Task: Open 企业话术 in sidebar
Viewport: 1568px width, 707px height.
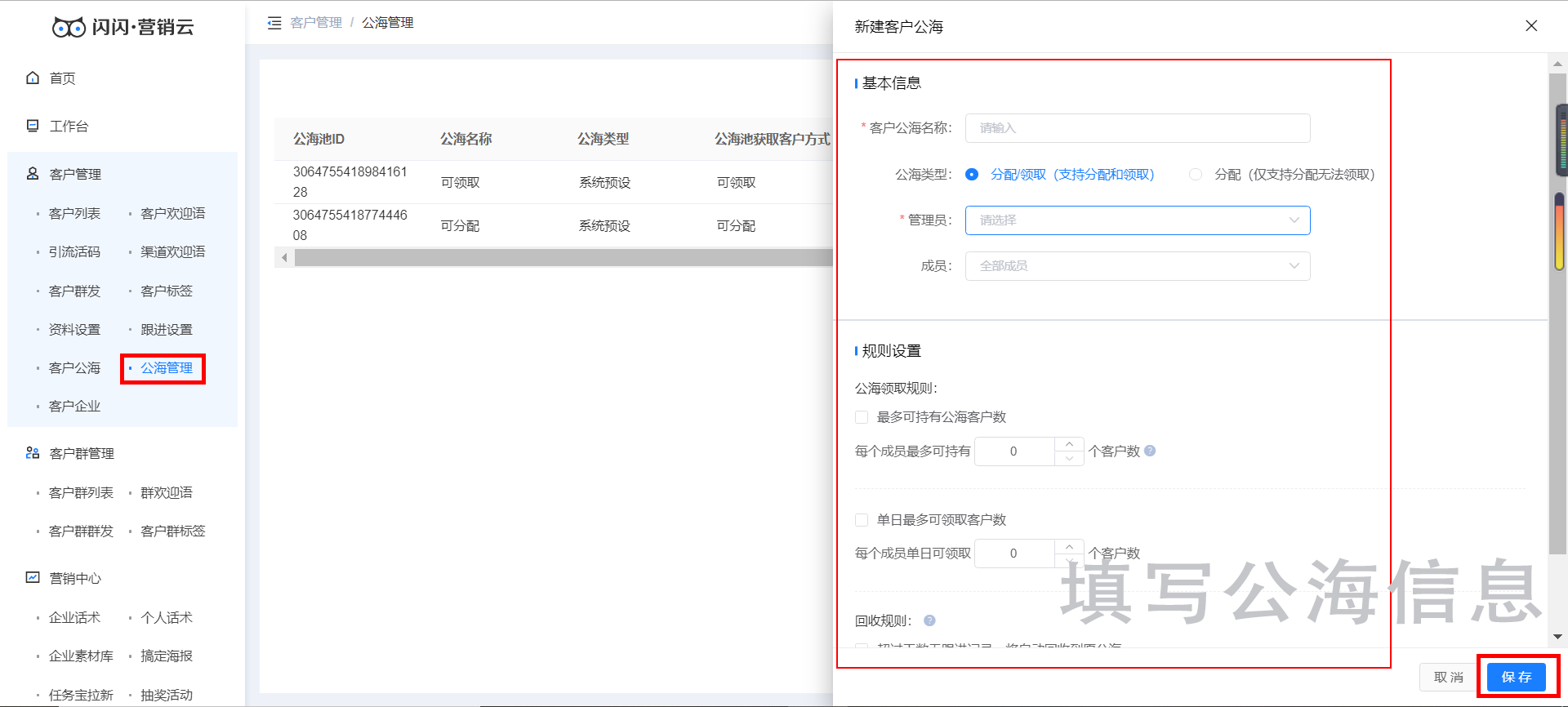Action: (x=74, y=617)
